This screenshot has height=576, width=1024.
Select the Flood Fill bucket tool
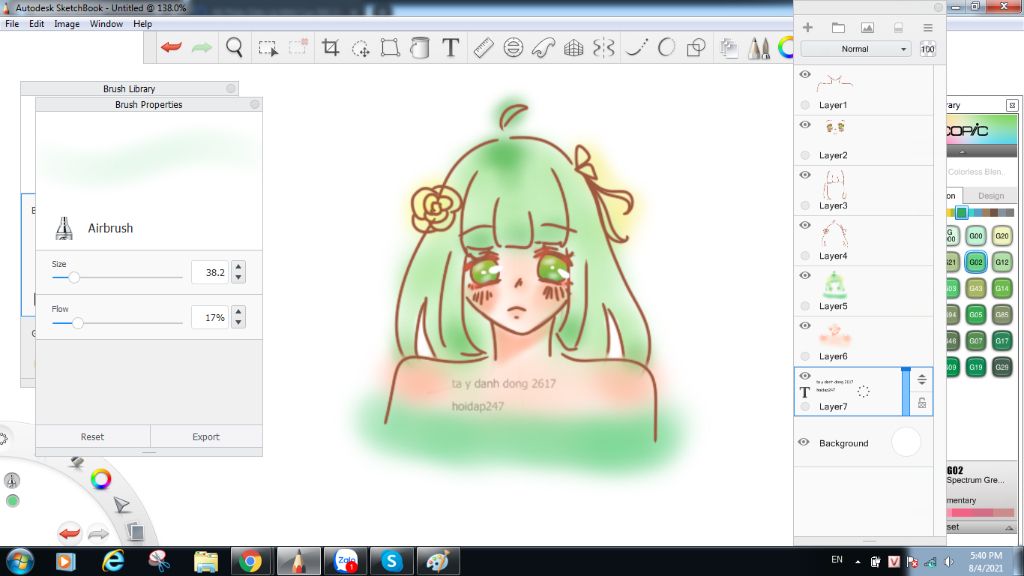420,48
